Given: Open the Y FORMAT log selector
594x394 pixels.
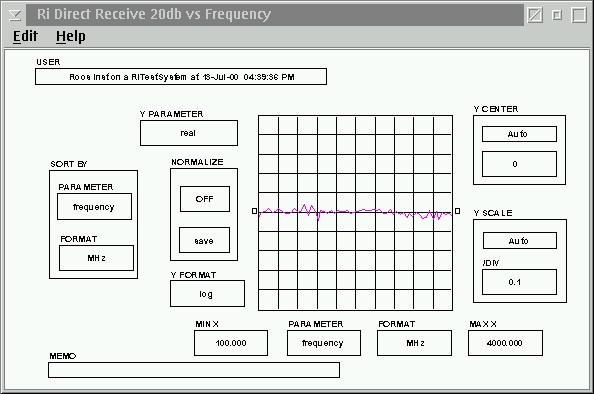Looking at the screenshot, I should click(x=207, y=294).
